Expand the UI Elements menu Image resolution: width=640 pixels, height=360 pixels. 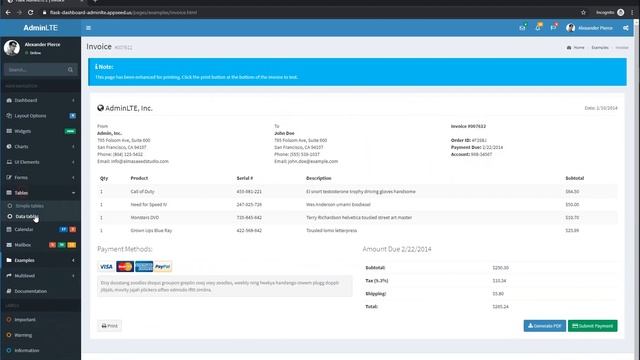tap(40, 162)
